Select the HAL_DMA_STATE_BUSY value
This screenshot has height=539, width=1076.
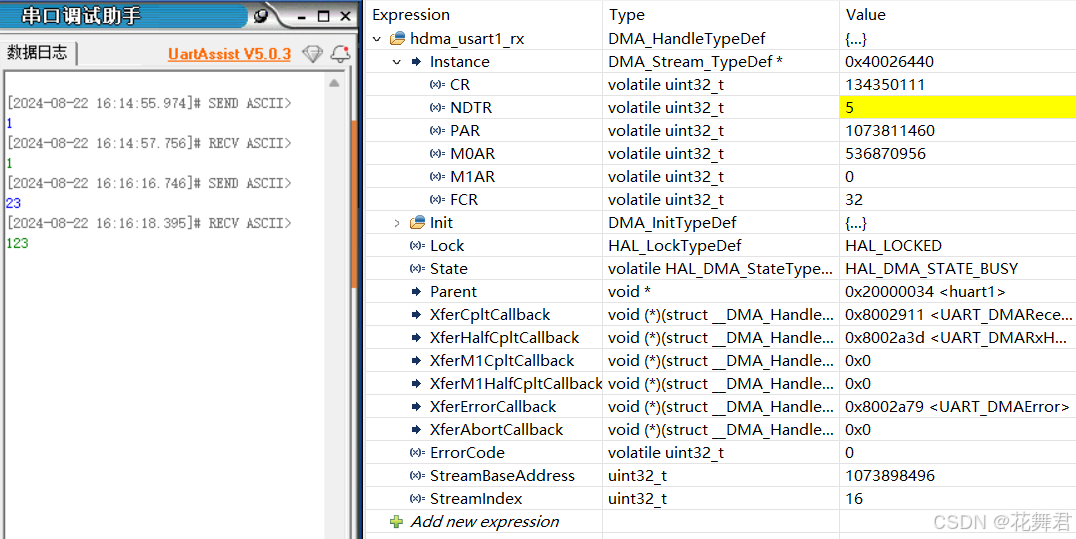tap(932, 268)
